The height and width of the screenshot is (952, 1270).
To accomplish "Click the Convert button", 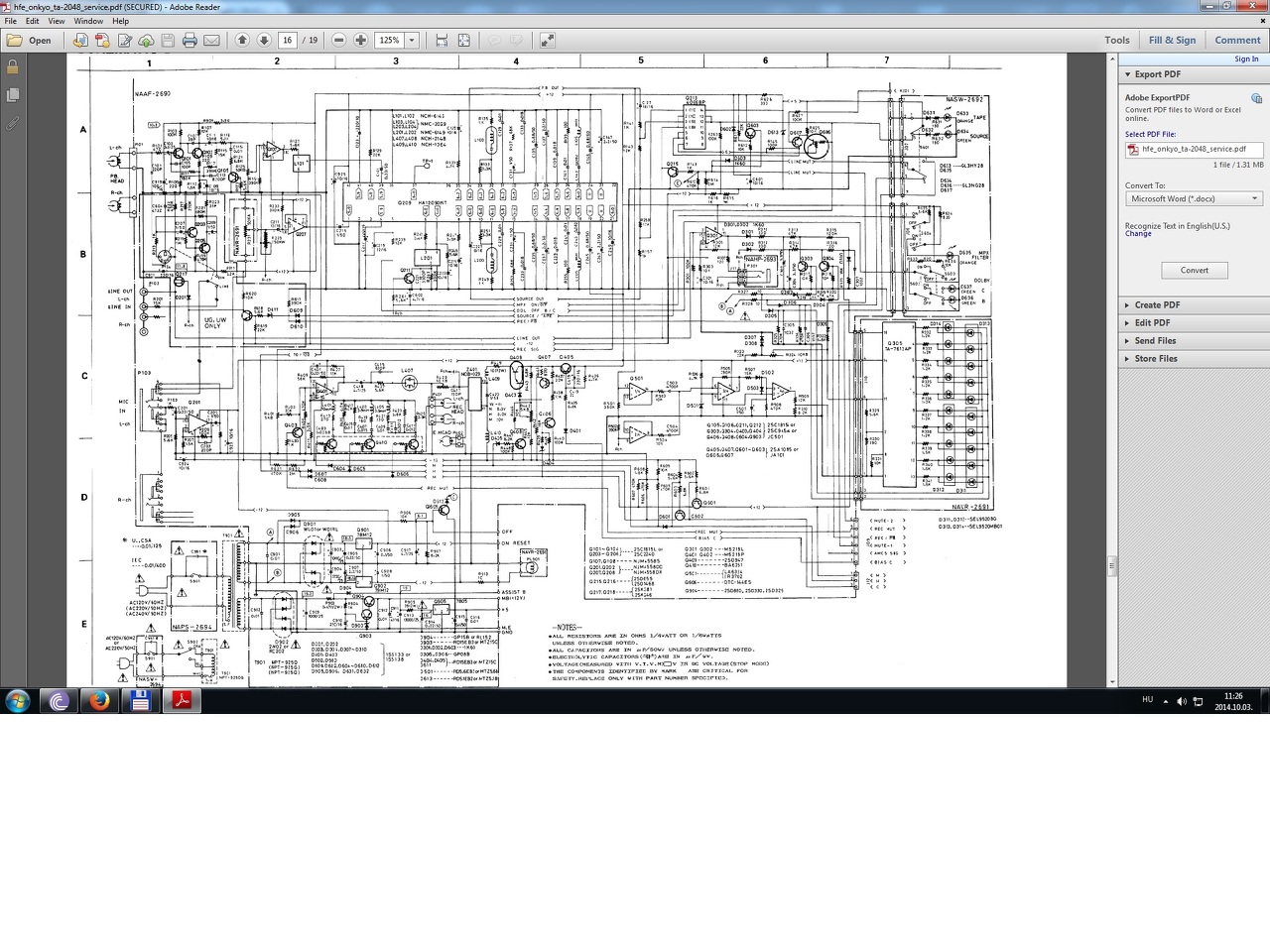I will (x=1194, y=271).
